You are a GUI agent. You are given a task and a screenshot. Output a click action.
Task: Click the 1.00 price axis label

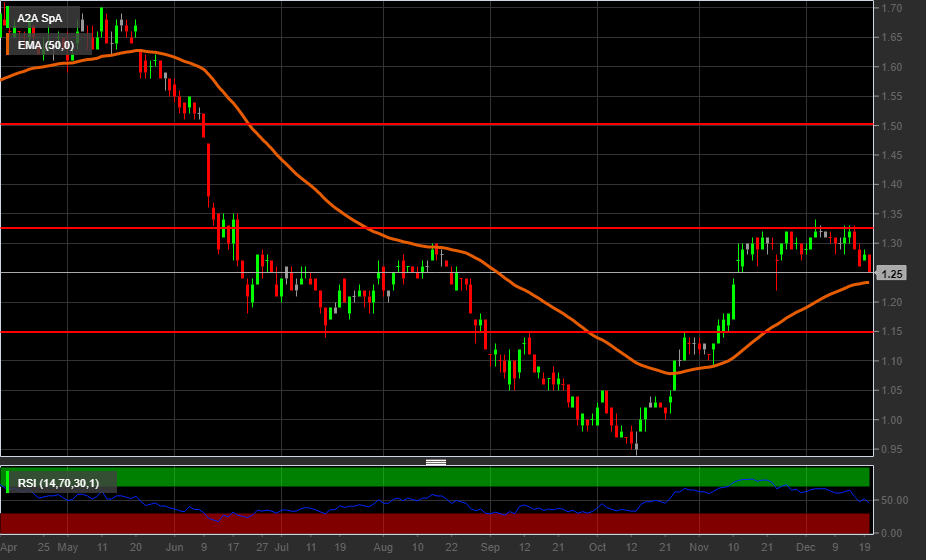pyautogui.click(x=892, y=420)
